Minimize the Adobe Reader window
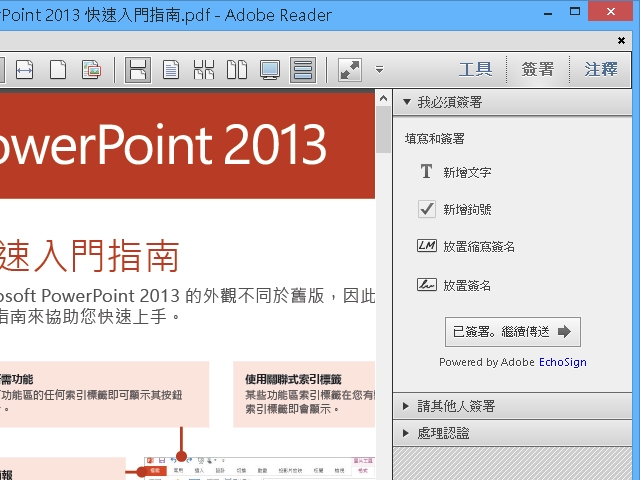Screen dimensions: 640x480 pos(548,13)
